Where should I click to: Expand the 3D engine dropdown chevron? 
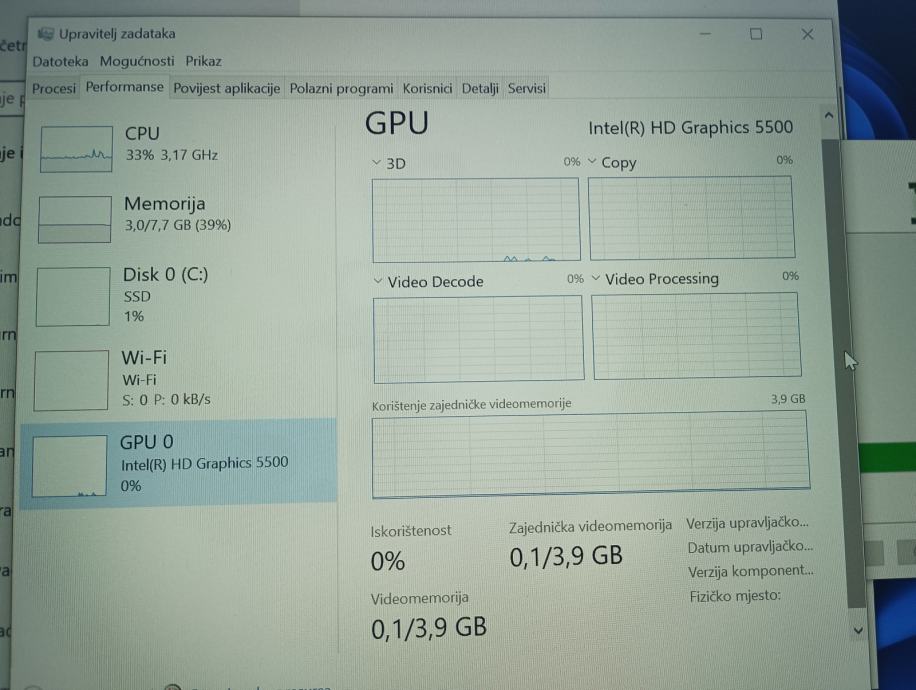point(377,162)
